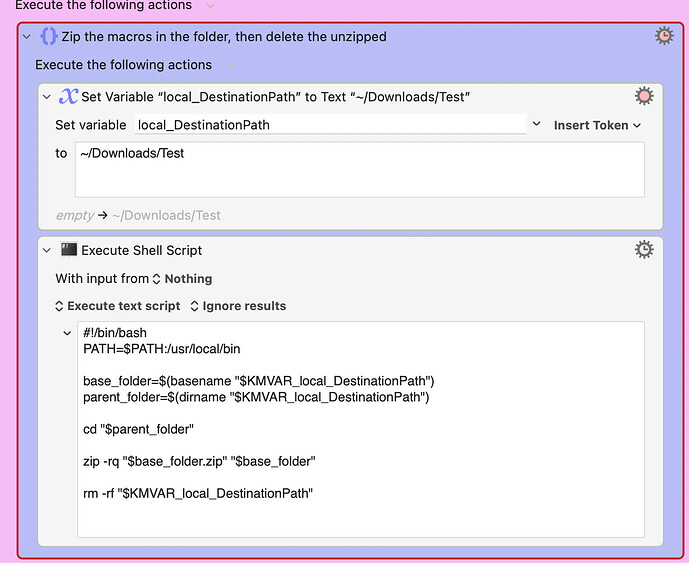Click into the local_DestinationPath variable name field
This screenshot has width=689, height=563.
(330, 125)
